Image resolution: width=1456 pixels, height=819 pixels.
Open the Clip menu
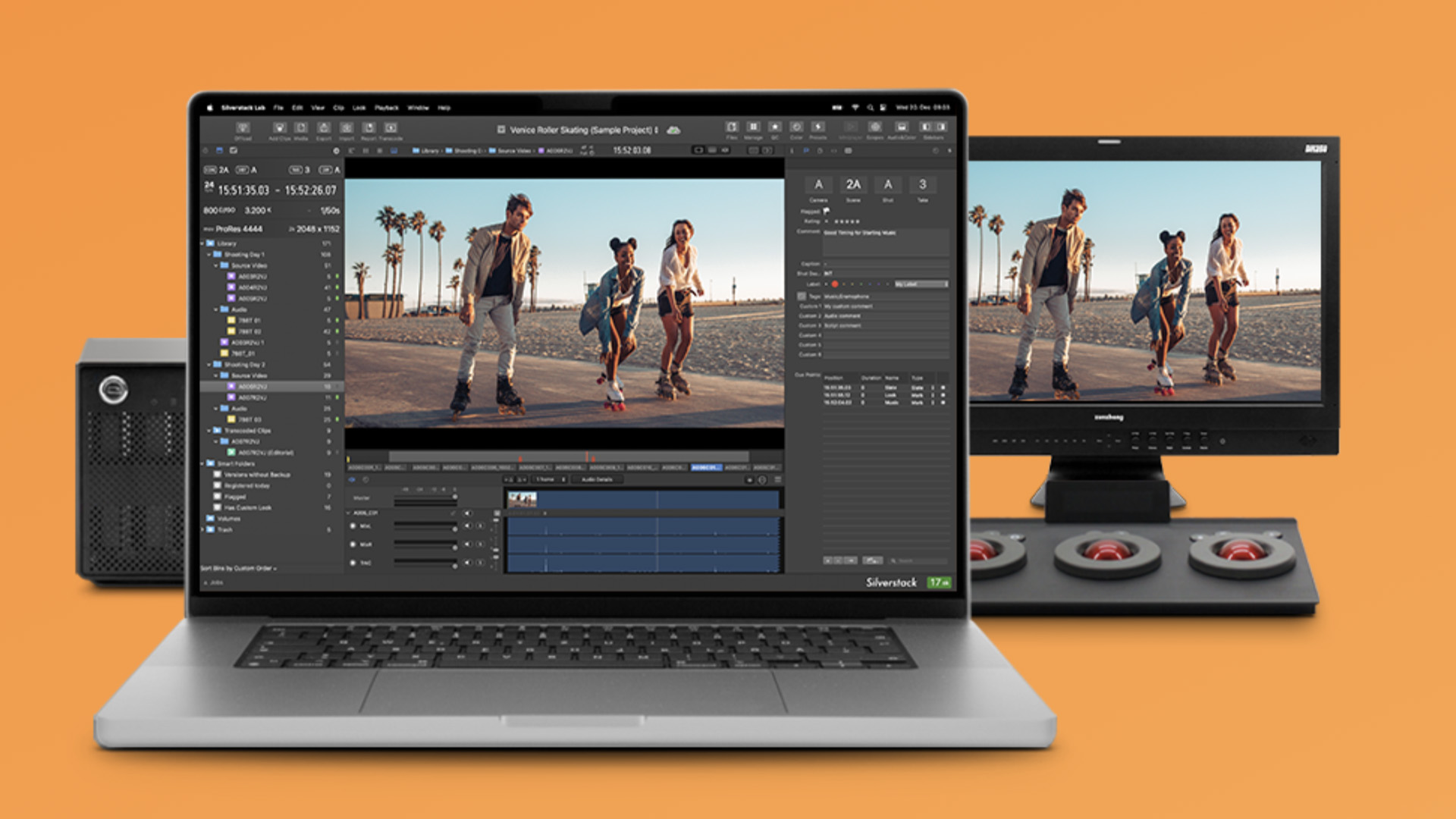pos(338,108)
